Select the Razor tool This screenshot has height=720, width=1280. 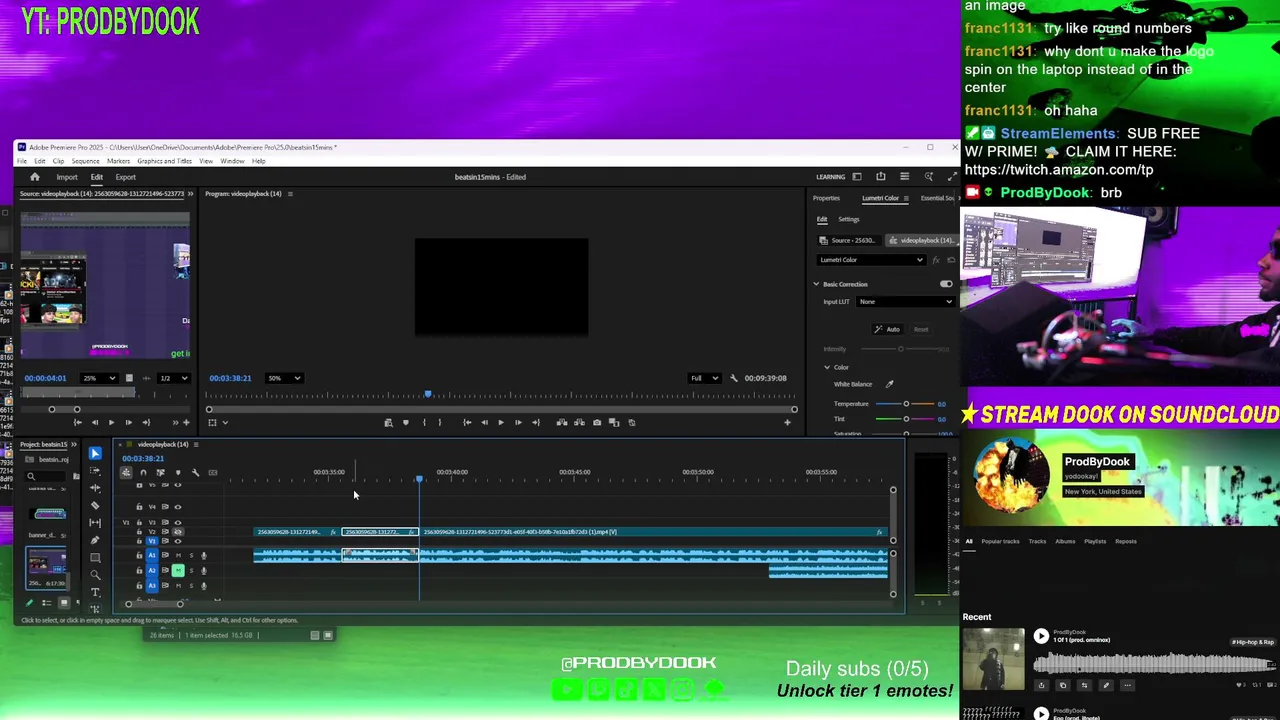[x=95, y=505]
